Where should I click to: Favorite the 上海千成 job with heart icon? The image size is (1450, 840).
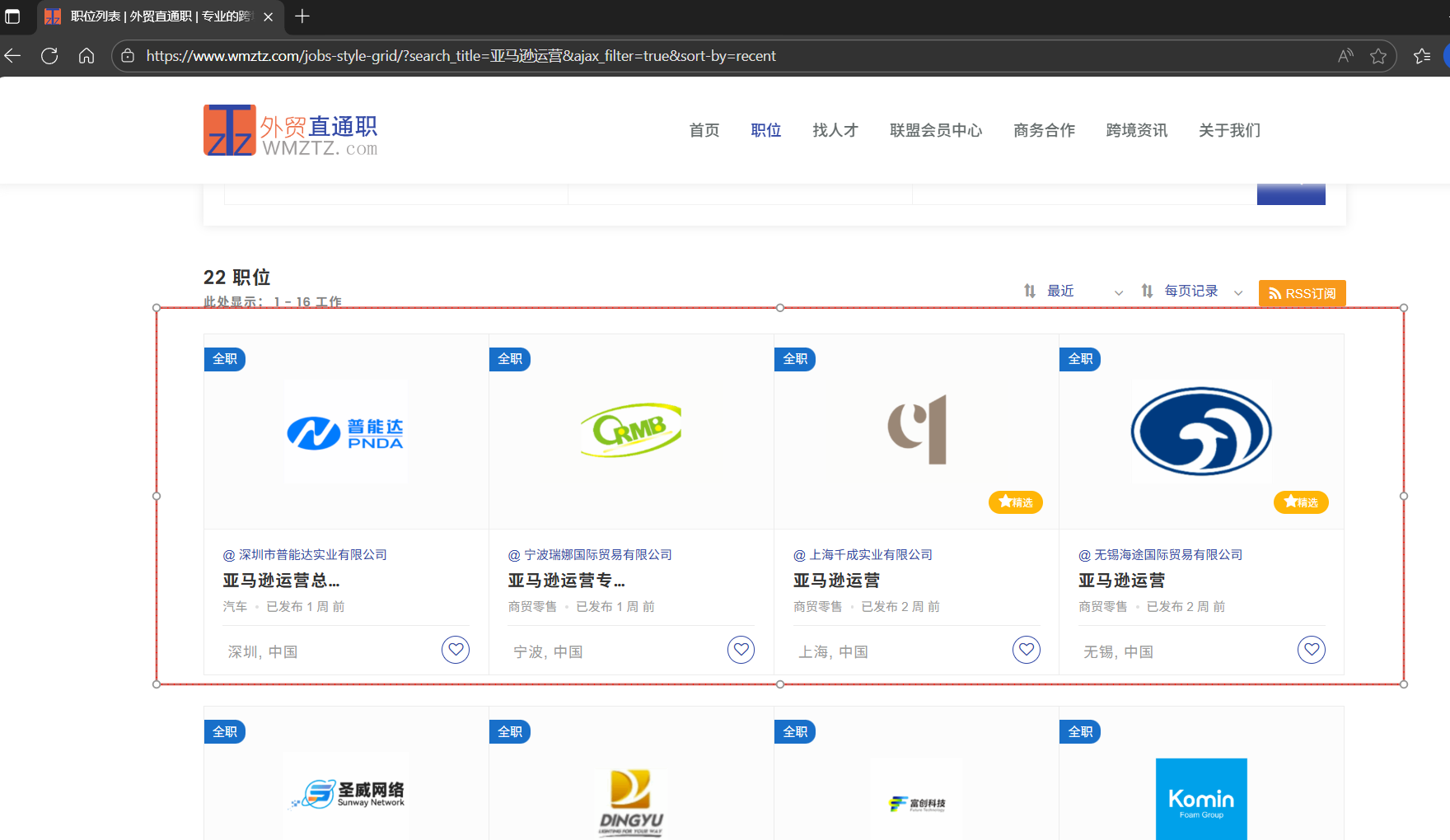1027,650
